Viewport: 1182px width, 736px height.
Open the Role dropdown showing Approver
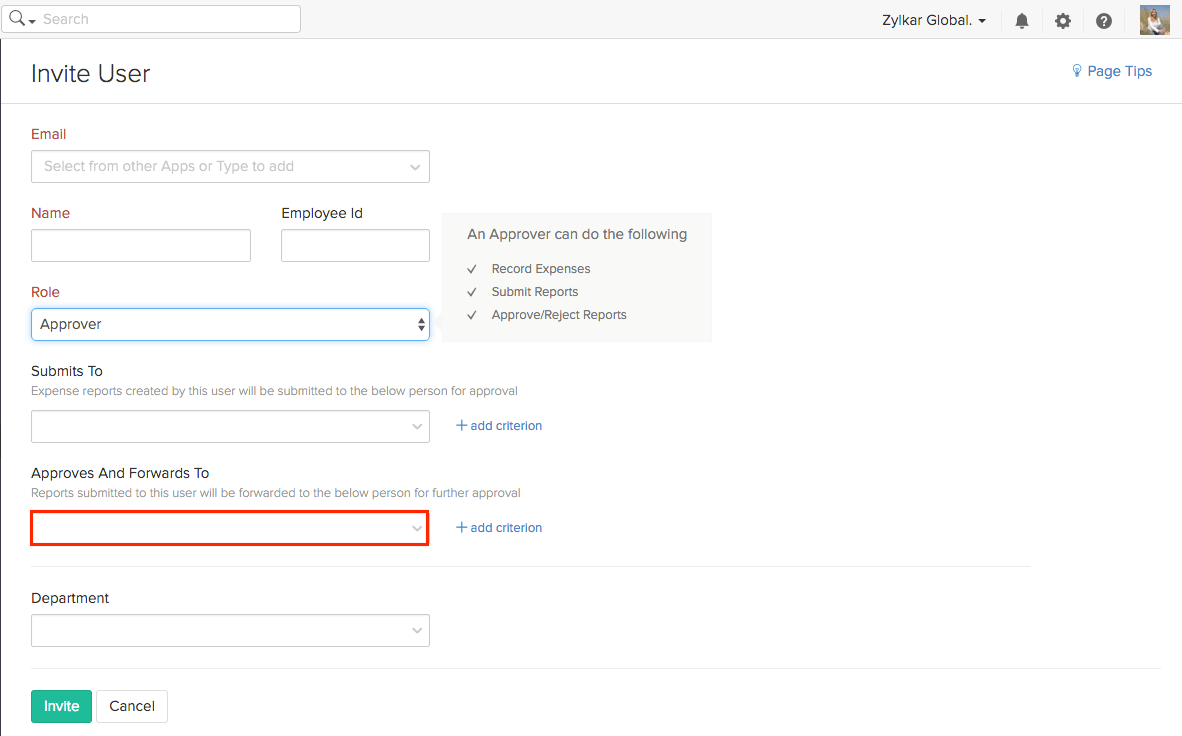point(230,324)
